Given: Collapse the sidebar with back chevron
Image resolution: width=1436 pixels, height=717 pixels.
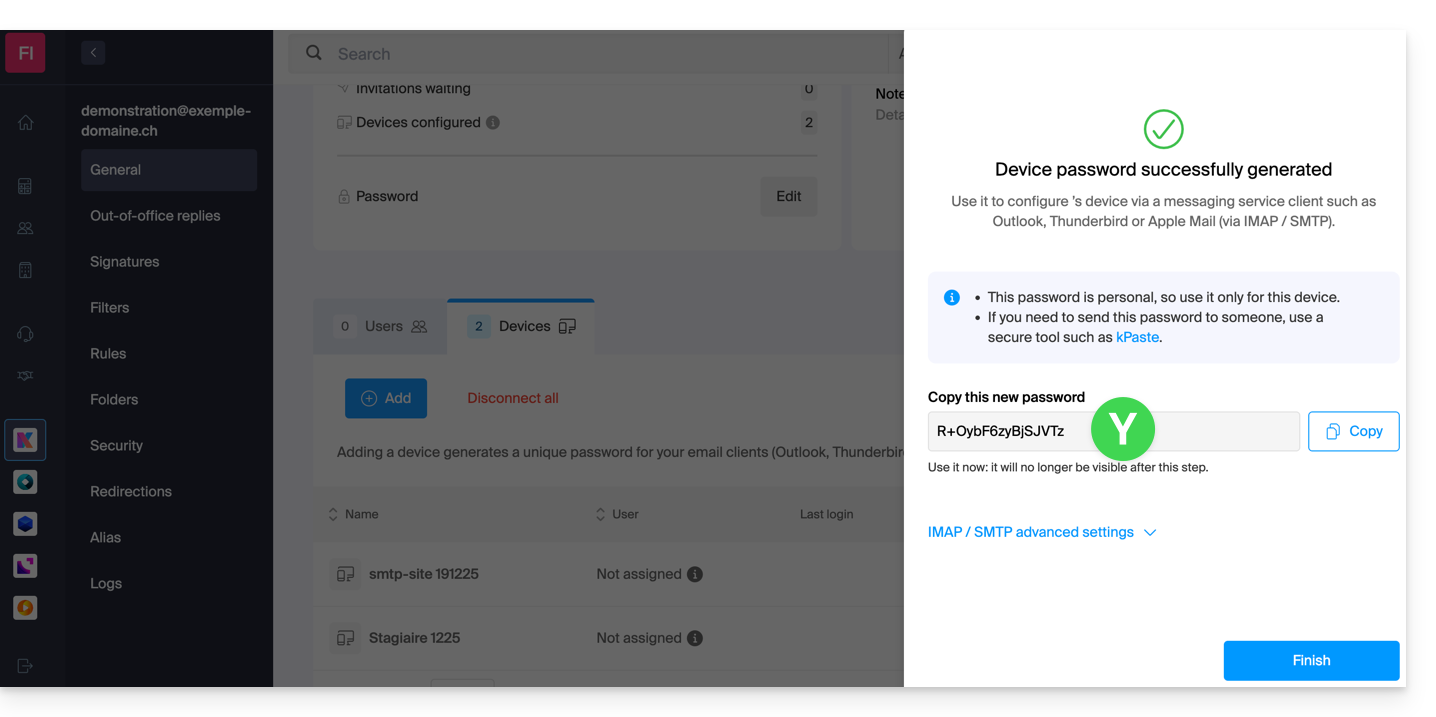Looking at the screenshot, I should click(x=93, y=53).
